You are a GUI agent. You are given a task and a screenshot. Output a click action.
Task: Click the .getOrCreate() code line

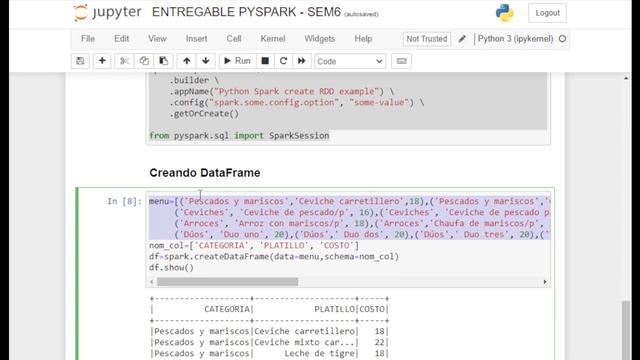pyautogui.click(x=204, y=114)
